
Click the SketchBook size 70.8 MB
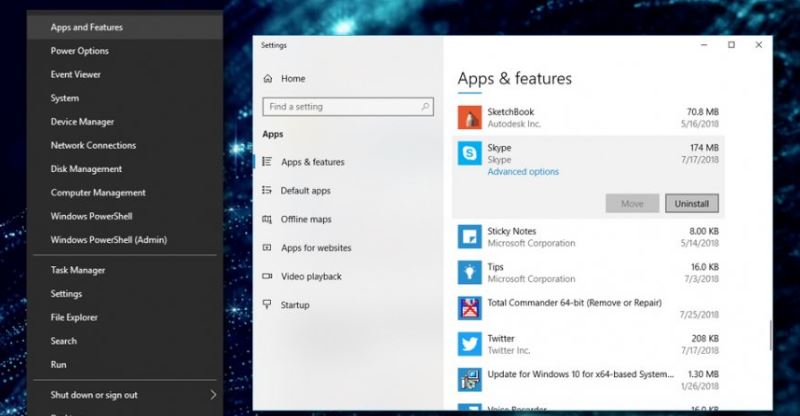(703, 112)
